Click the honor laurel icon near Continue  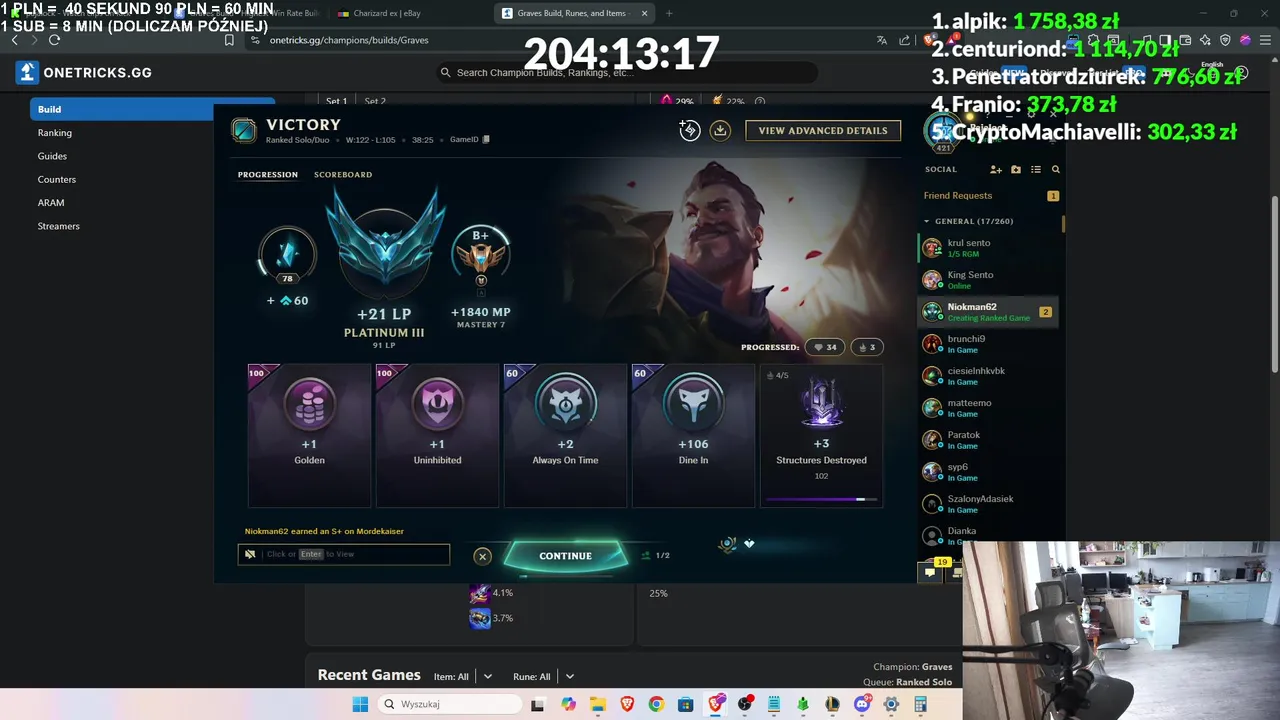point(728,544)
